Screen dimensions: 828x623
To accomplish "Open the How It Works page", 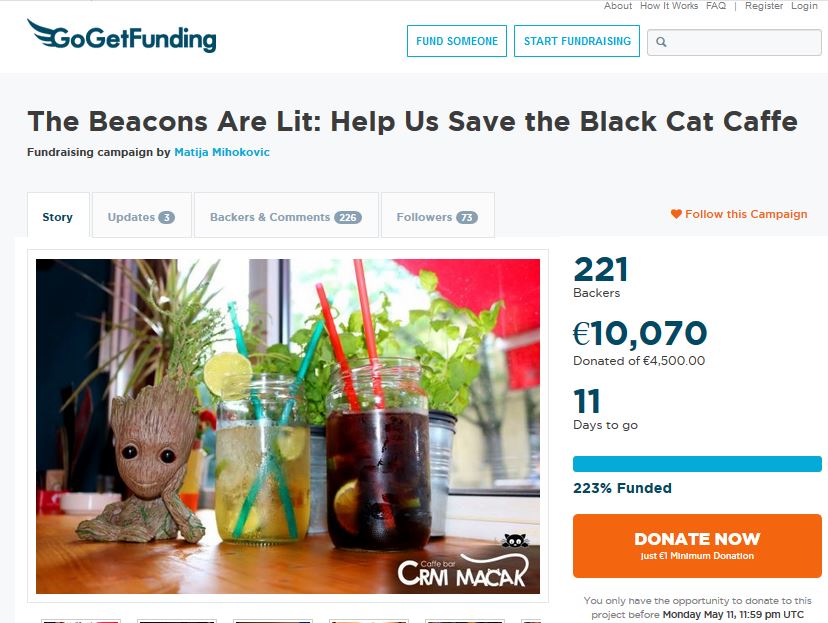I will 669,6.
